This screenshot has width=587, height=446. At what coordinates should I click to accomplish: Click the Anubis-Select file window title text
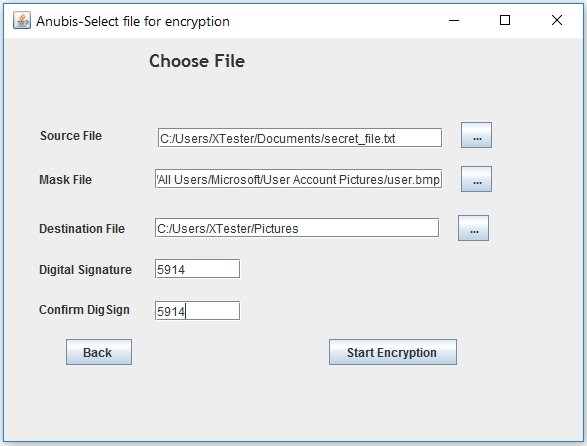pyautogui.click(x=133, y=21)
